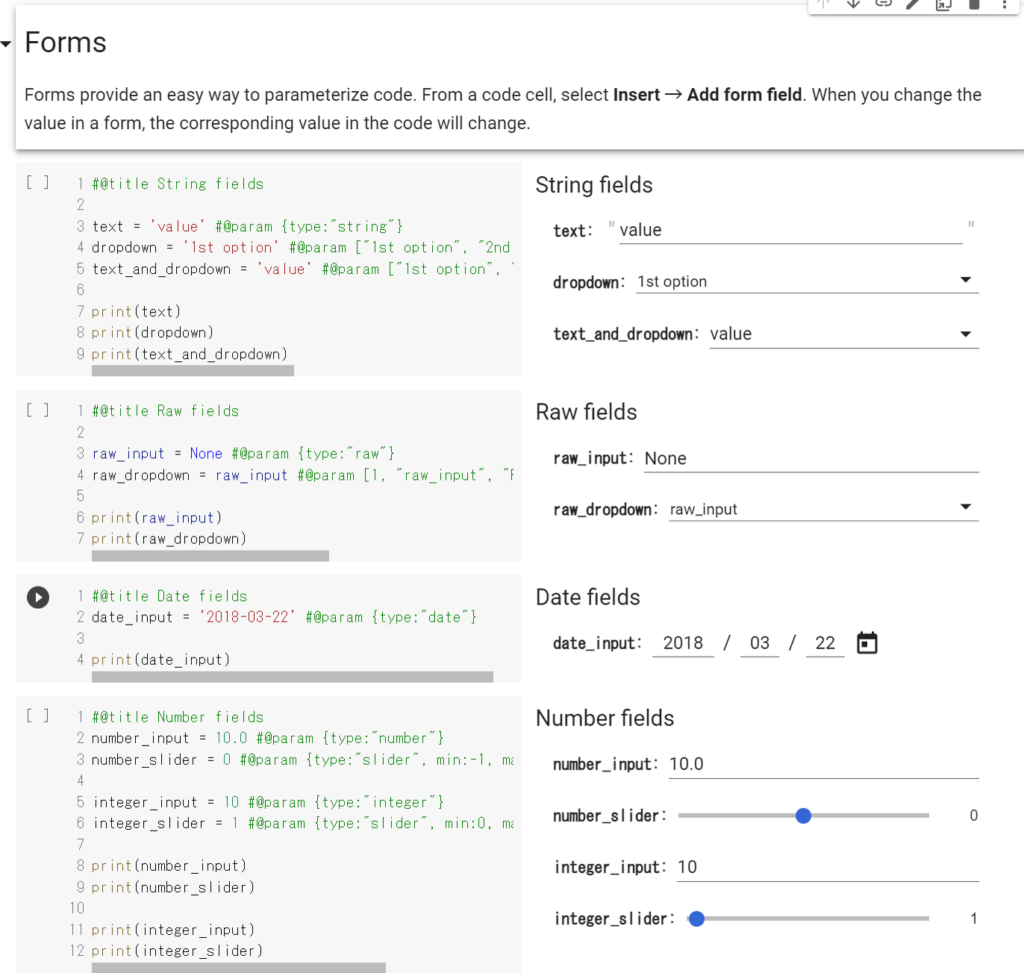Open the calendar date picker icon
The width and height of the screenshot is (1024, 973).
(x=867, y=643)
